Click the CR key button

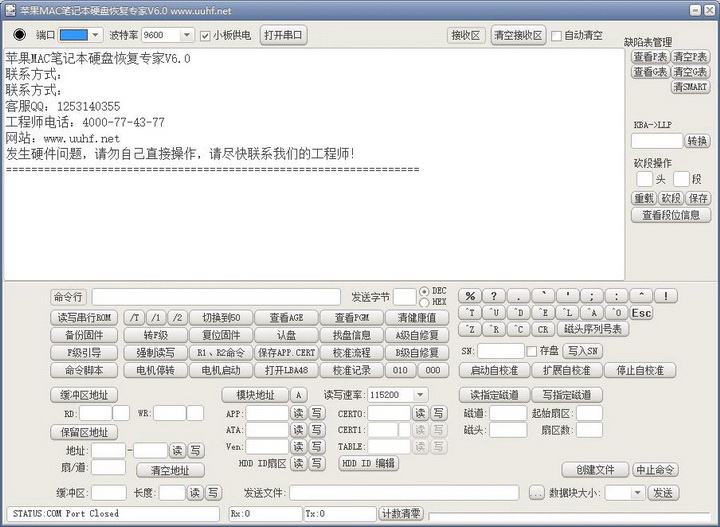(x=543, y=330)
